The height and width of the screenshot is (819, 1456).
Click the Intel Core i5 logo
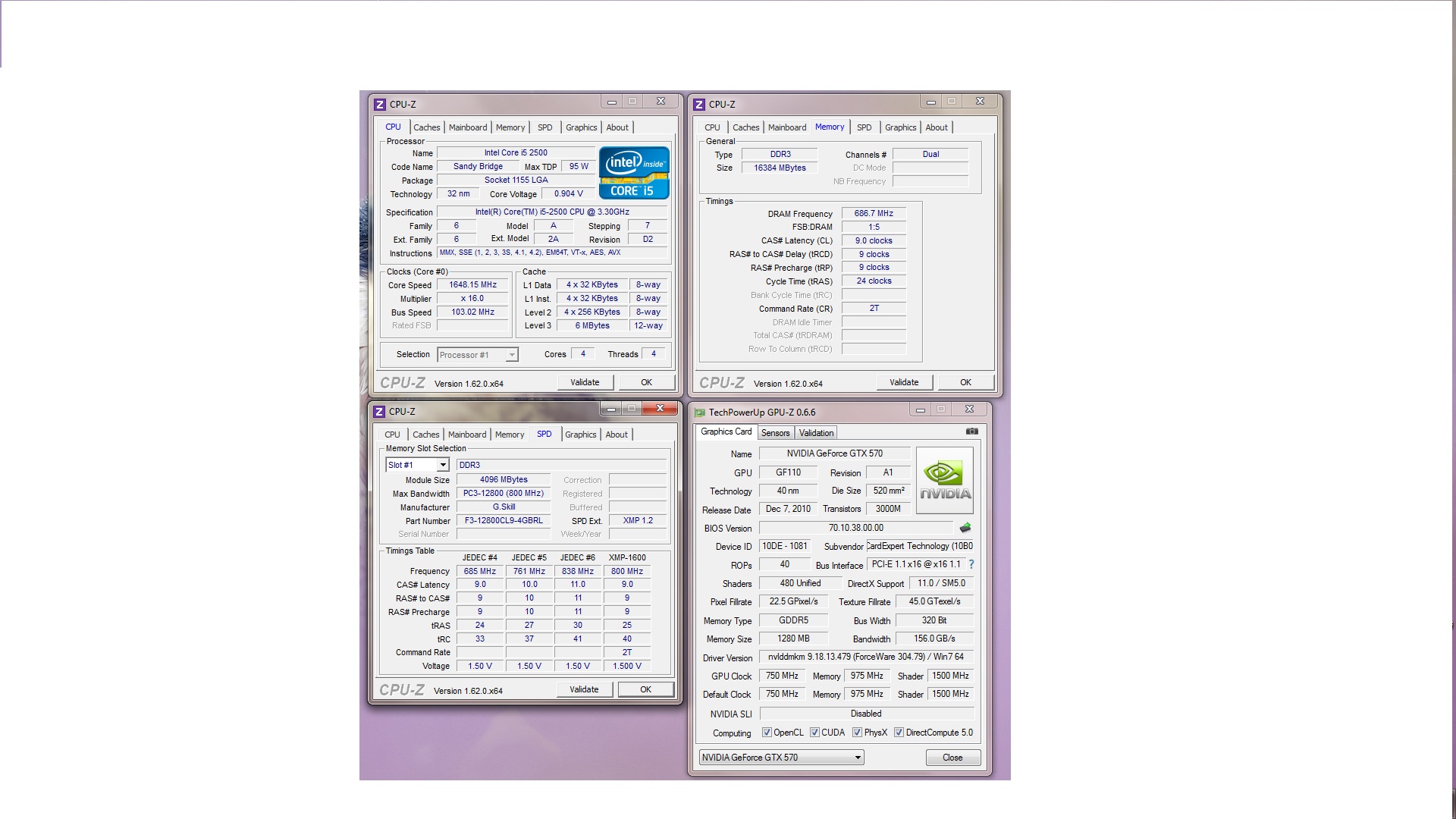click(x=634, y=172)
